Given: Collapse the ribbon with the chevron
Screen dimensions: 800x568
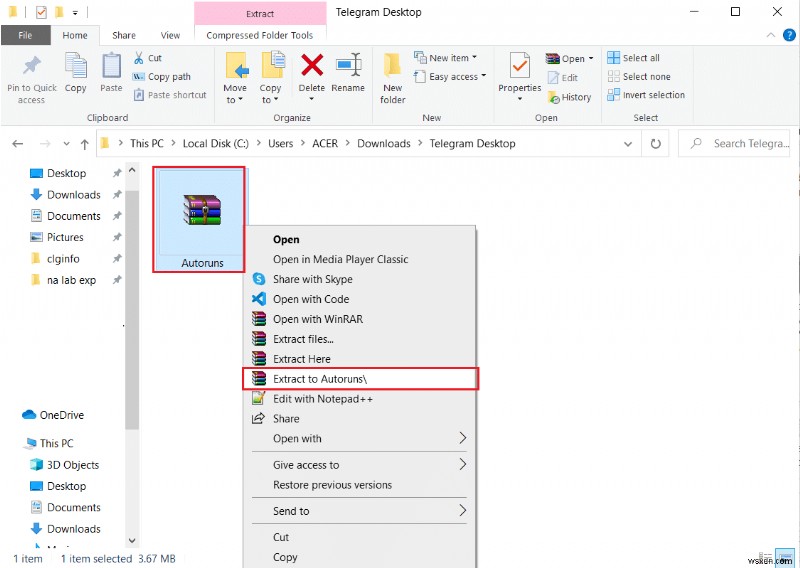Looking at the screenshot, I should [771, 35].
